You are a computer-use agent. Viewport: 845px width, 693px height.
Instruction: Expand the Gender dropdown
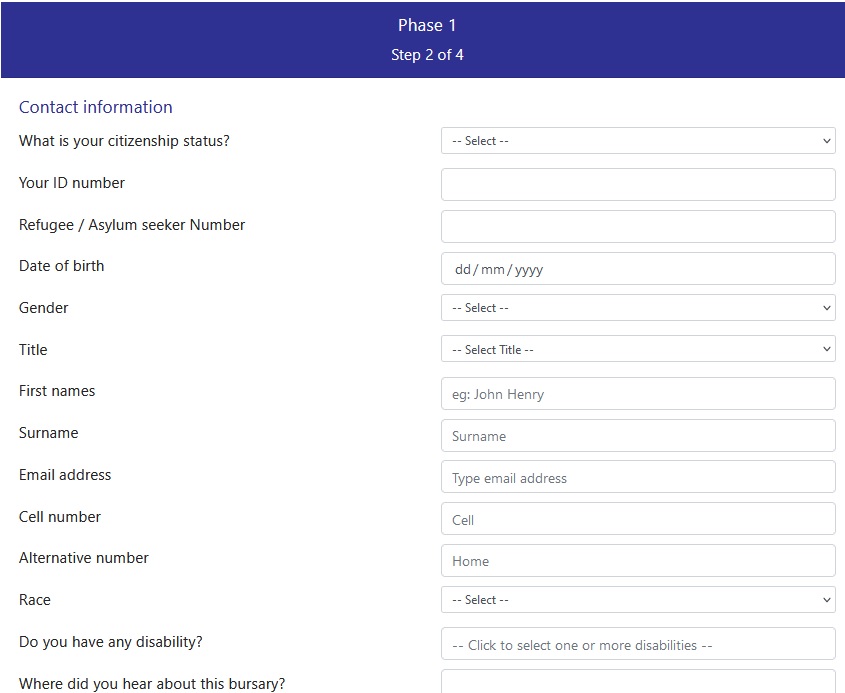[637, 308]
